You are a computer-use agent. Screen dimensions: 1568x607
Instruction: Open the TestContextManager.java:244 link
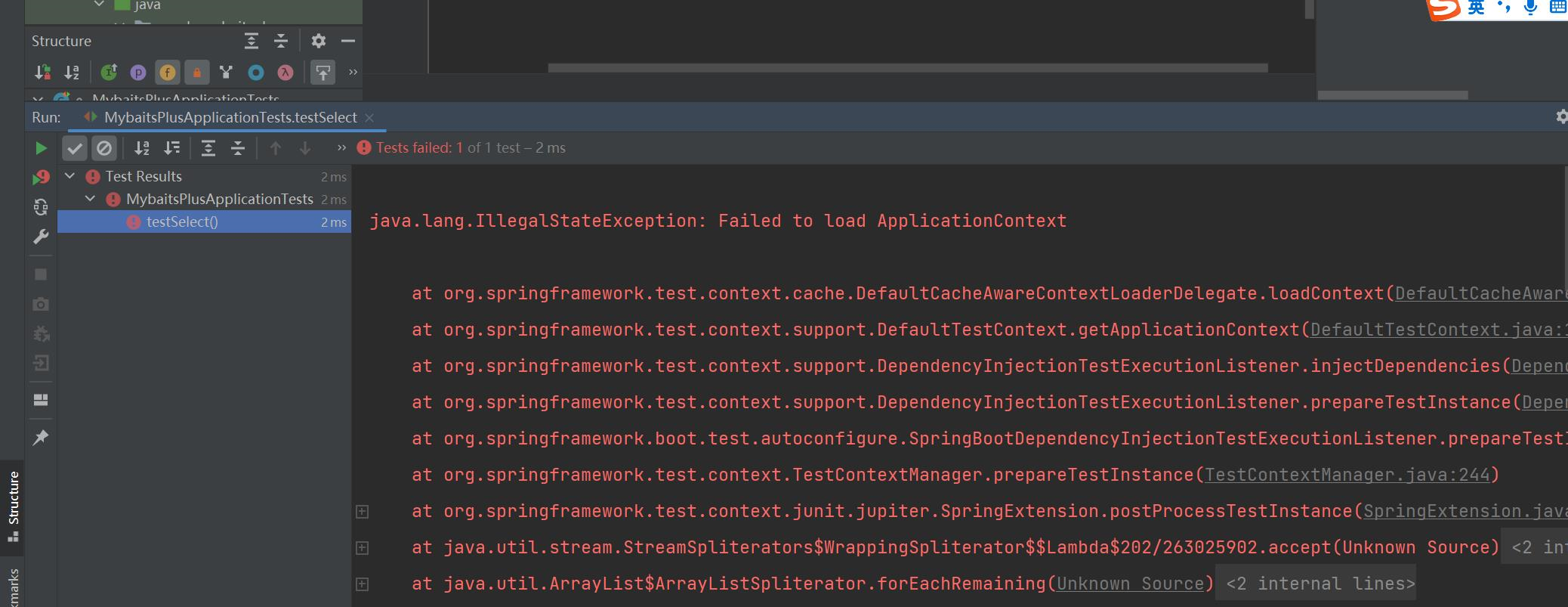1347,475
